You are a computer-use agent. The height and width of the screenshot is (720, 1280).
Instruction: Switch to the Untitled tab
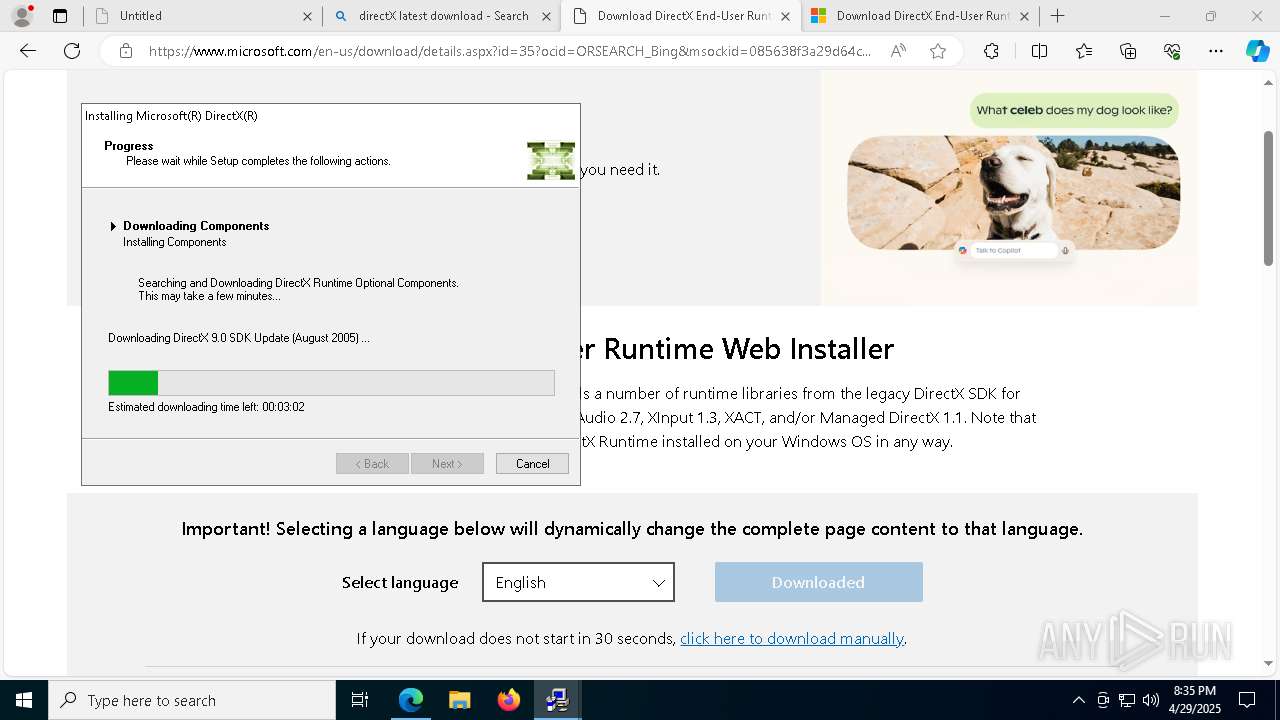coord(203,16)
